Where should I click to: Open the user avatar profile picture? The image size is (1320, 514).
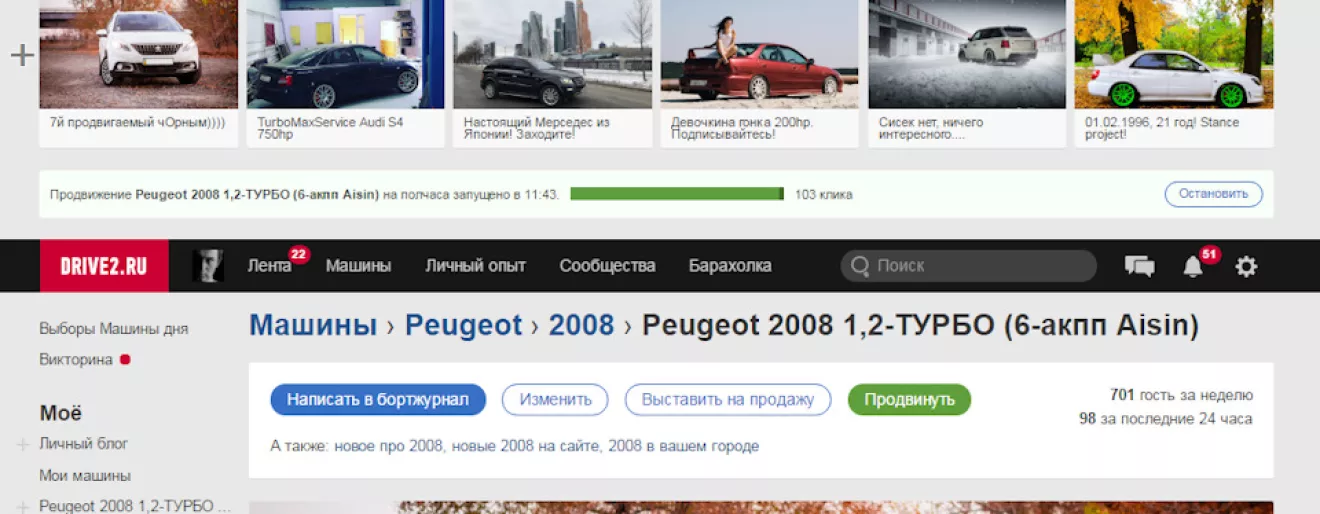click(x=208, y=266)
